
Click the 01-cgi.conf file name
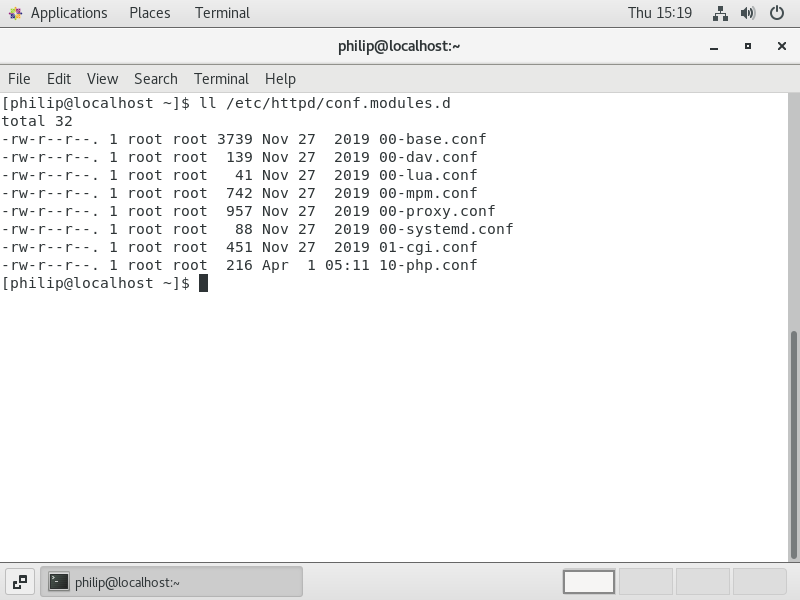pyautogui.click(x=428, y=247)
